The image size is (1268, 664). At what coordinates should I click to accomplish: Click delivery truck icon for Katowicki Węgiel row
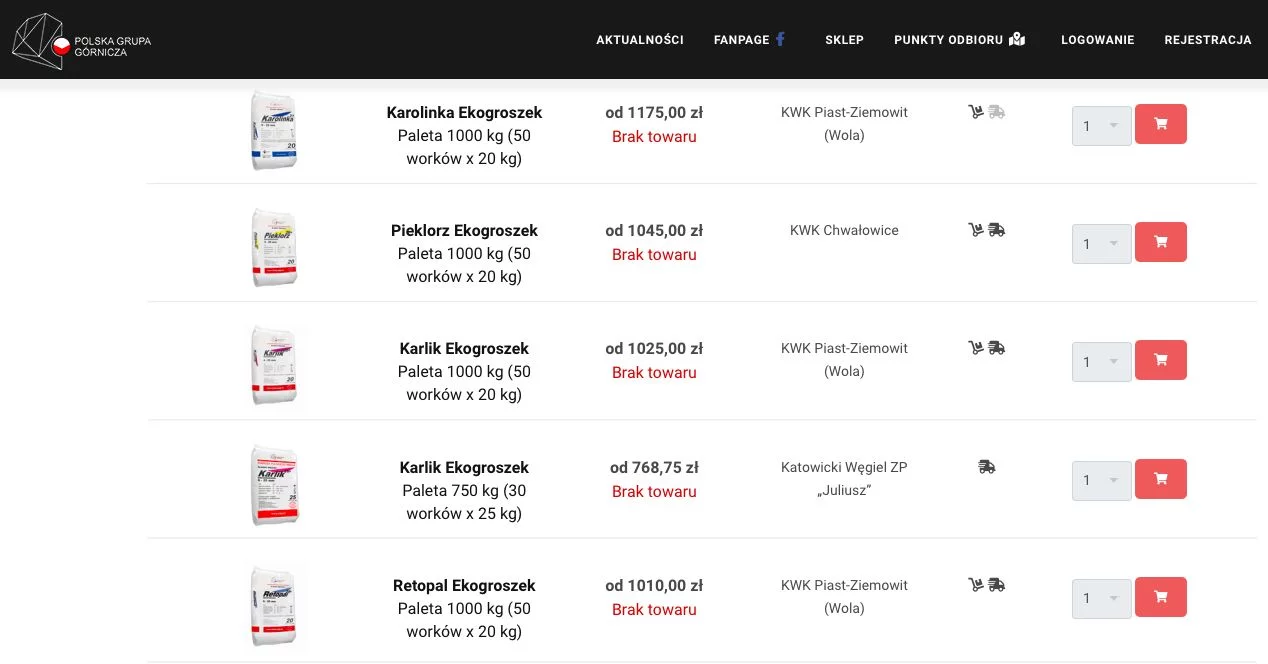(x=987, y=467)
